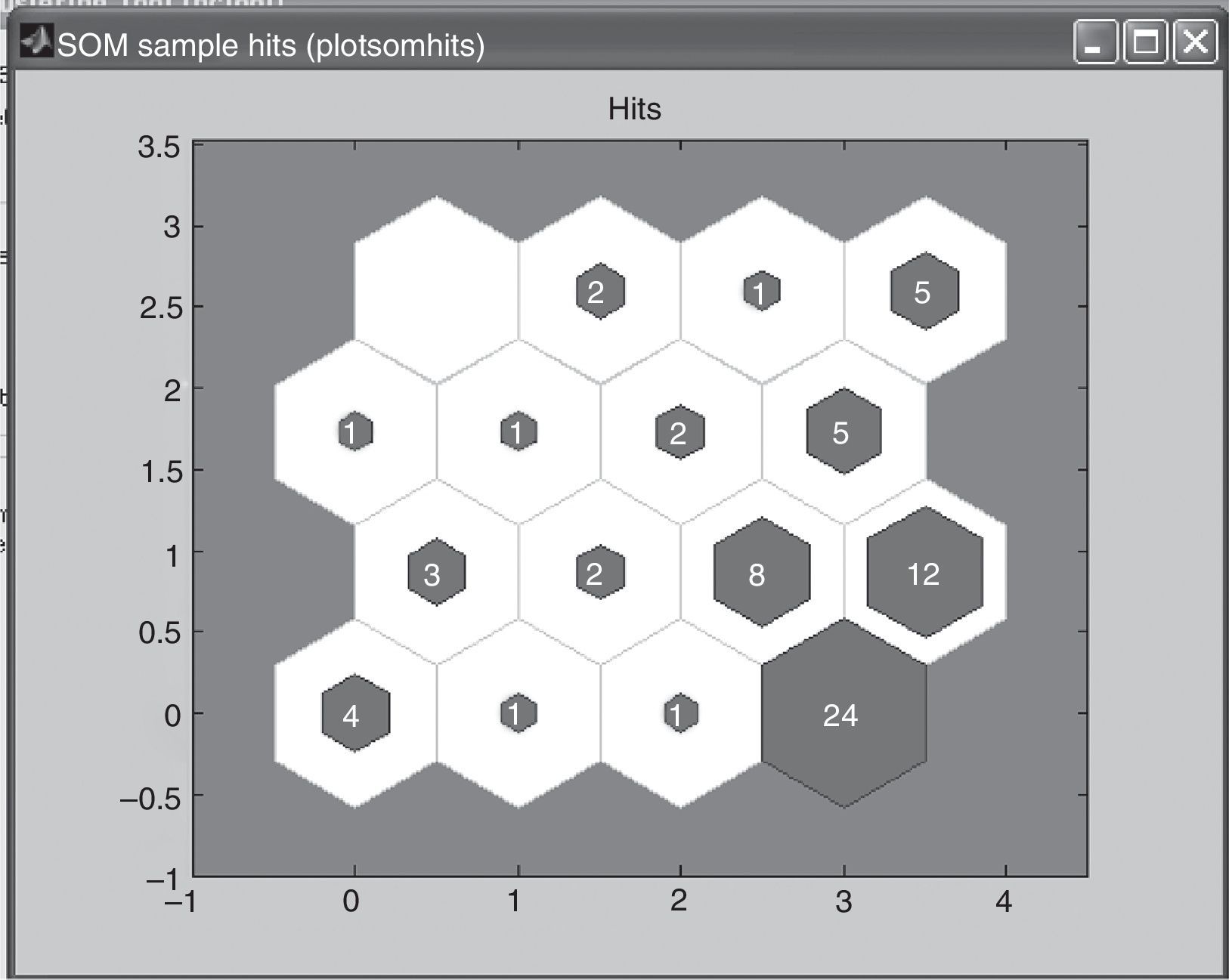The height and width of the screenshot is (980, 1229).
Task: Click the 1-hit hexagon beside the 4-hit neuron
Action: pos(519,713)
